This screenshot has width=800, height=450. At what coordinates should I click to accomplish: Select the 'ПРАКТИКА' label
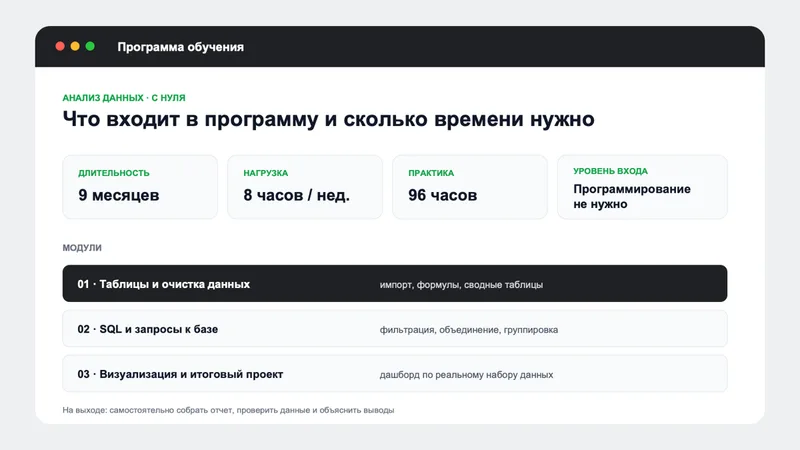click(431, 173)
